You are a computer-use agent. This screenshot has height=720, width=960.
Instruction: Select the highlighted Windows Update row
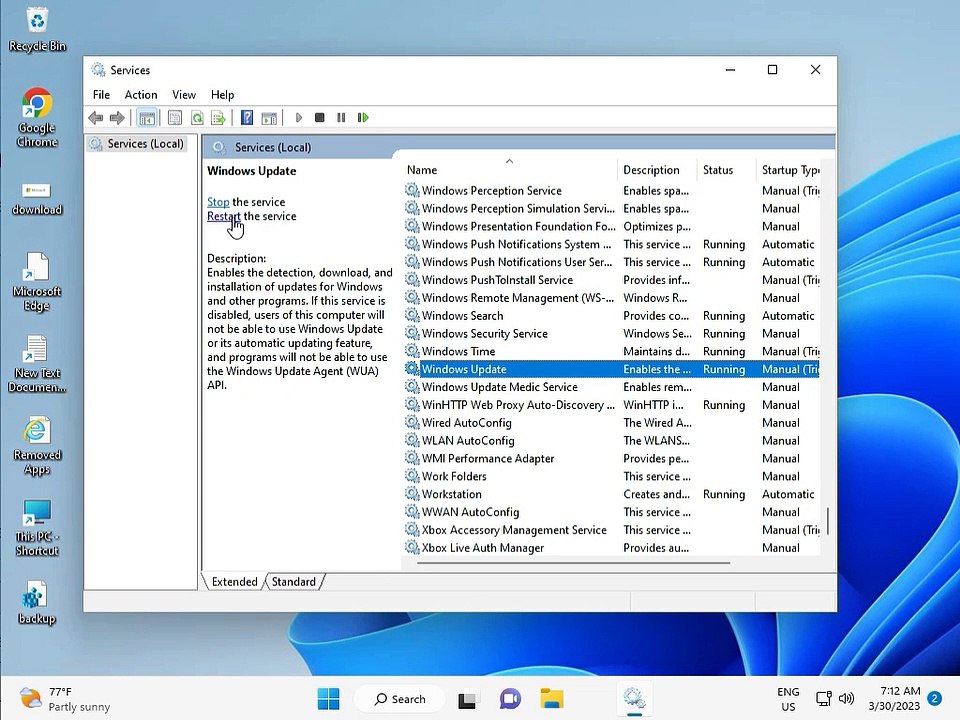pos(612,369)
